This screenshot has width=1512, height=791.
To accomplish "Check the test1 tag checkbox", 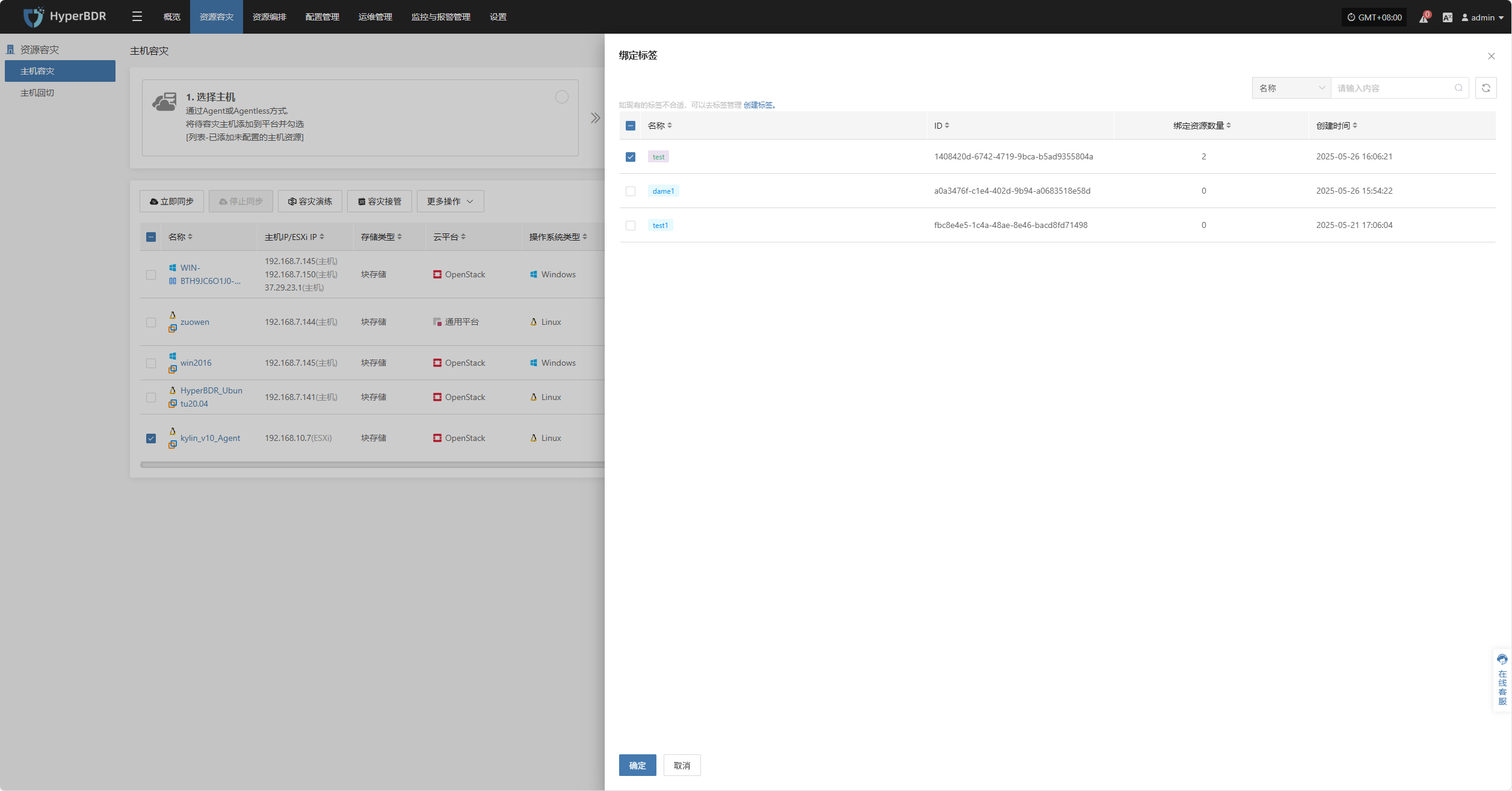I will click(x=631, y=225).
